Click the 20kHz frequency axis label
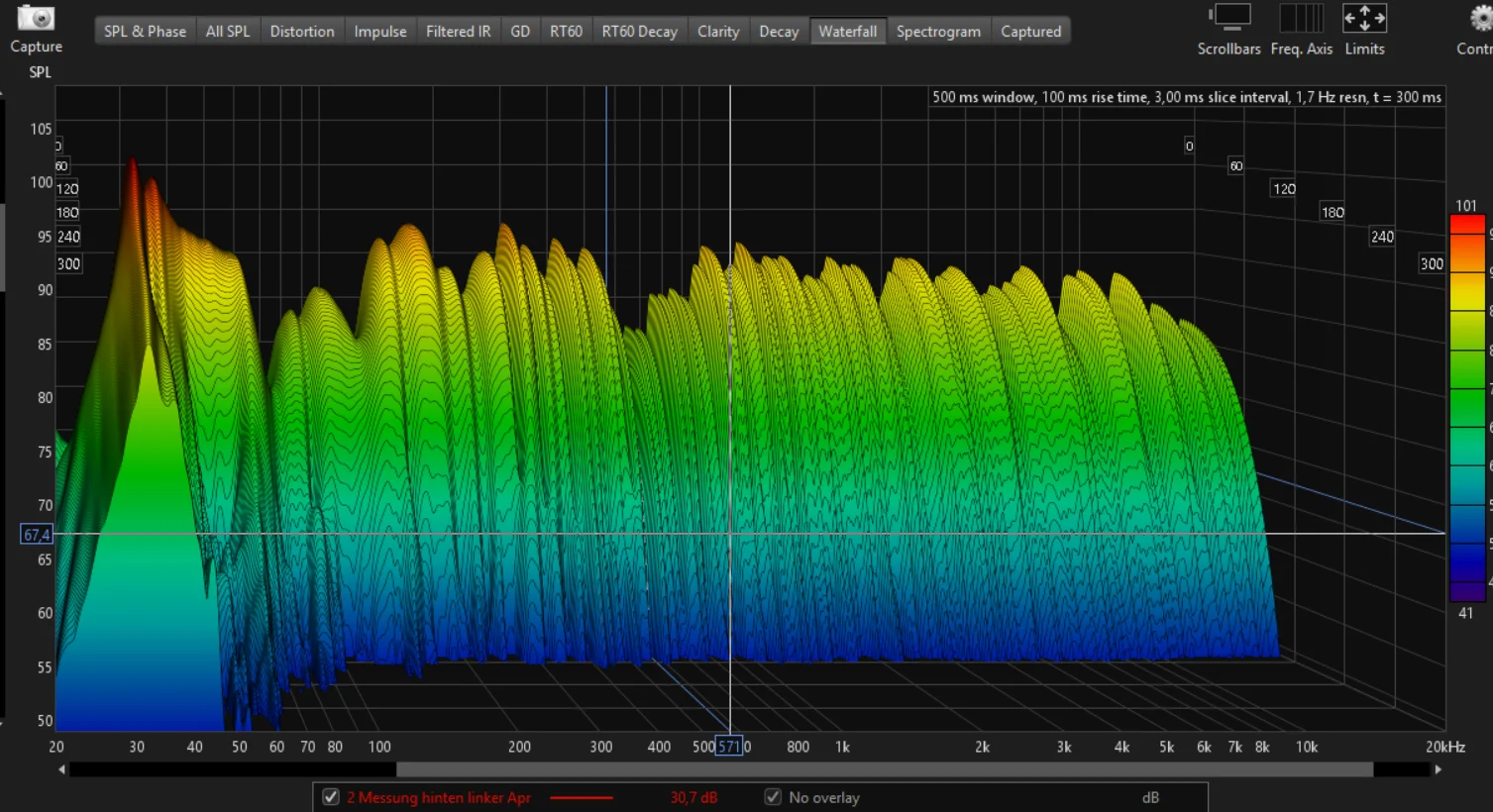Viewport: 1493px width, 812px height. point(1445,747)
